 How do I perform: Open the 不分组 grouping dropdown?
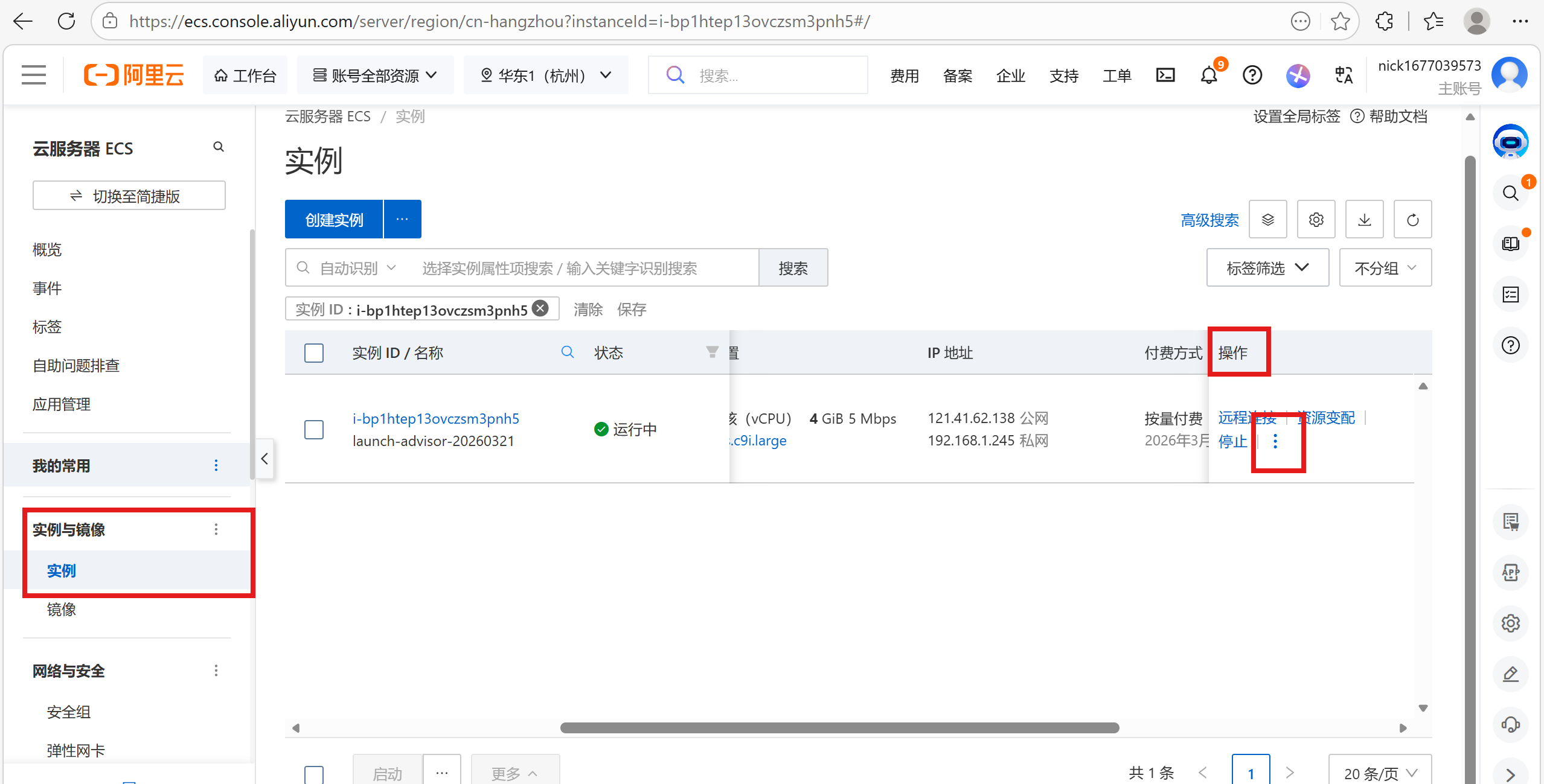click(1385, 268)
